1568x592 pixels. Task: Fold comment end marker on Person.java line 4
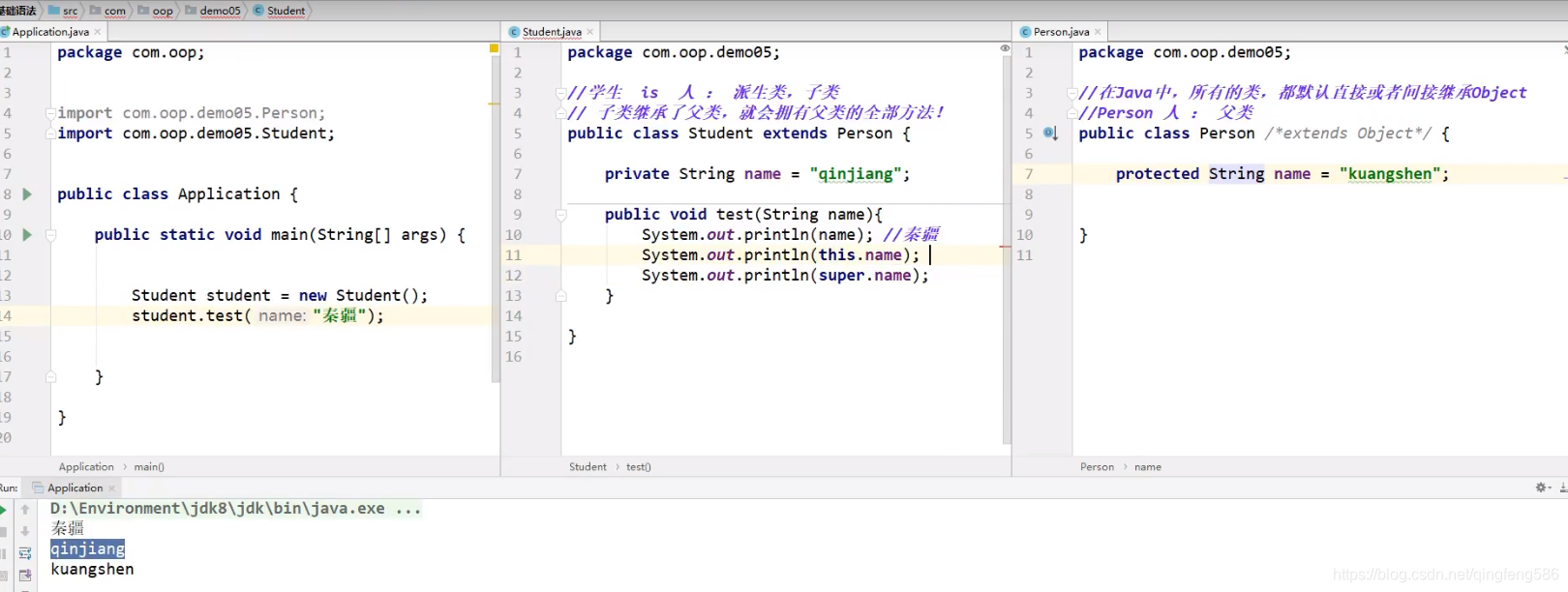(1071, 113)
